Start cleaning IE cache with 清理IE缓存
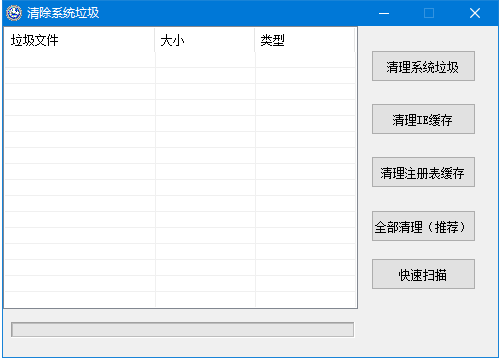 [423, 119]
